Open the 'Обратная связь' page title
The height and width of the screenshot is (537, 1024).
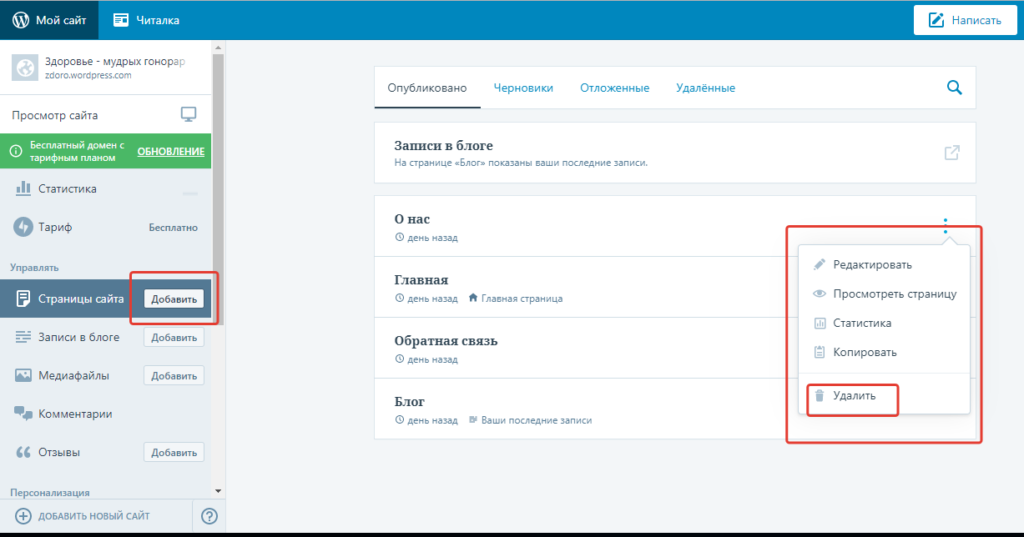click(445, 340)
